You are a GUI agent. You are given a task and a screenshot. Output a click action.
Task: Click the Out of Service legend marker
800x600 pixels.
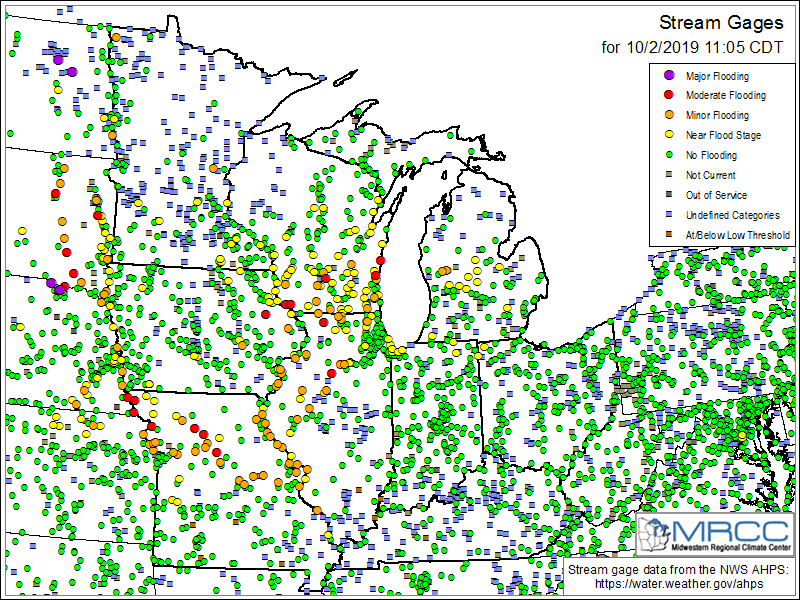[669, 196]
